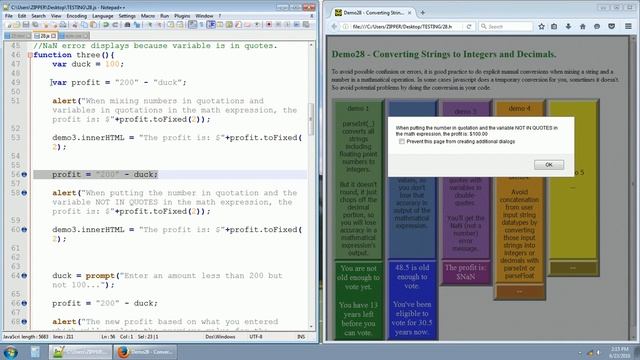Select the 28.js document tab

click(x=44, y=36)
